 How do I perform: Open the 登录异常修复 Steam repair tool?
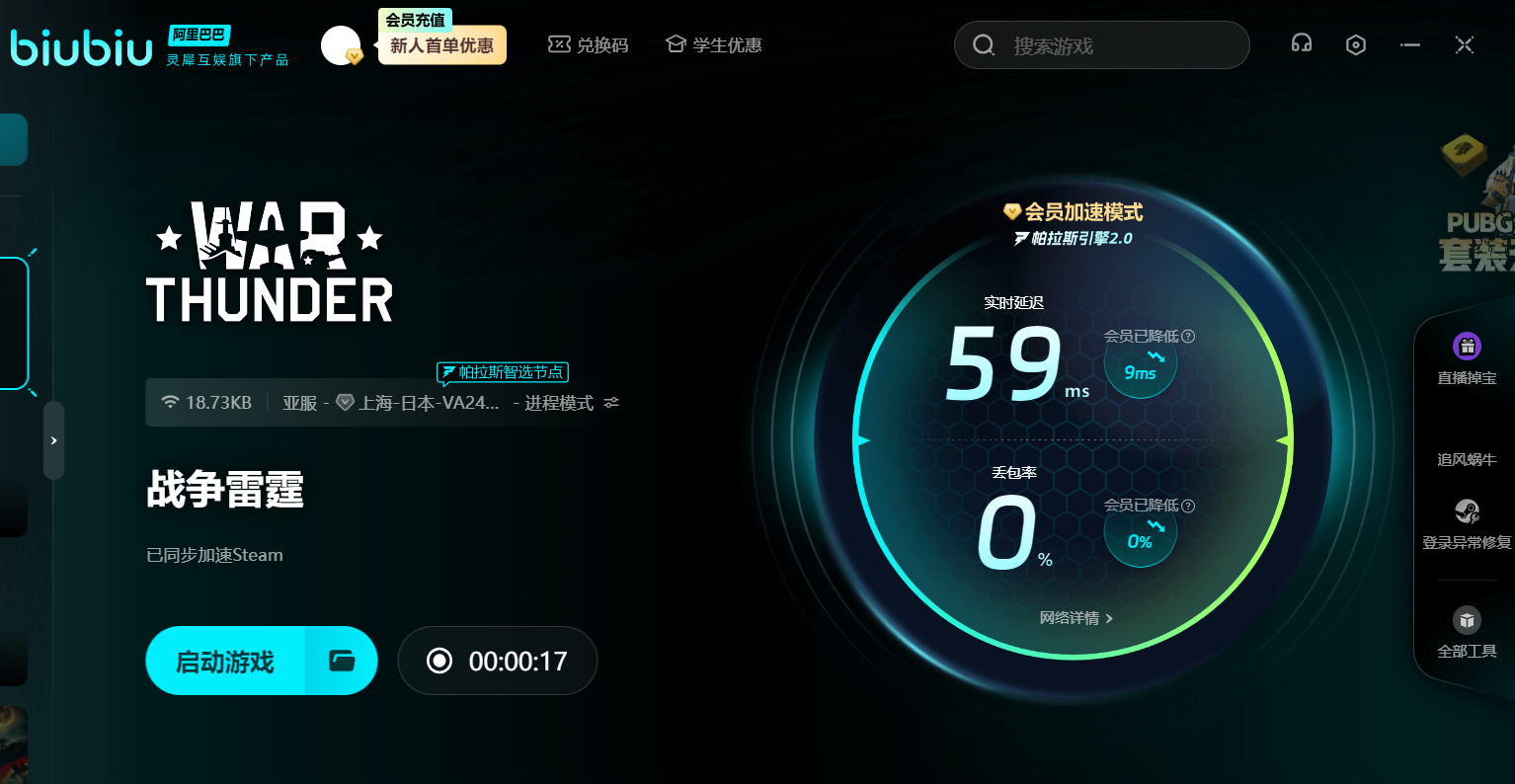click(1467, 524)
